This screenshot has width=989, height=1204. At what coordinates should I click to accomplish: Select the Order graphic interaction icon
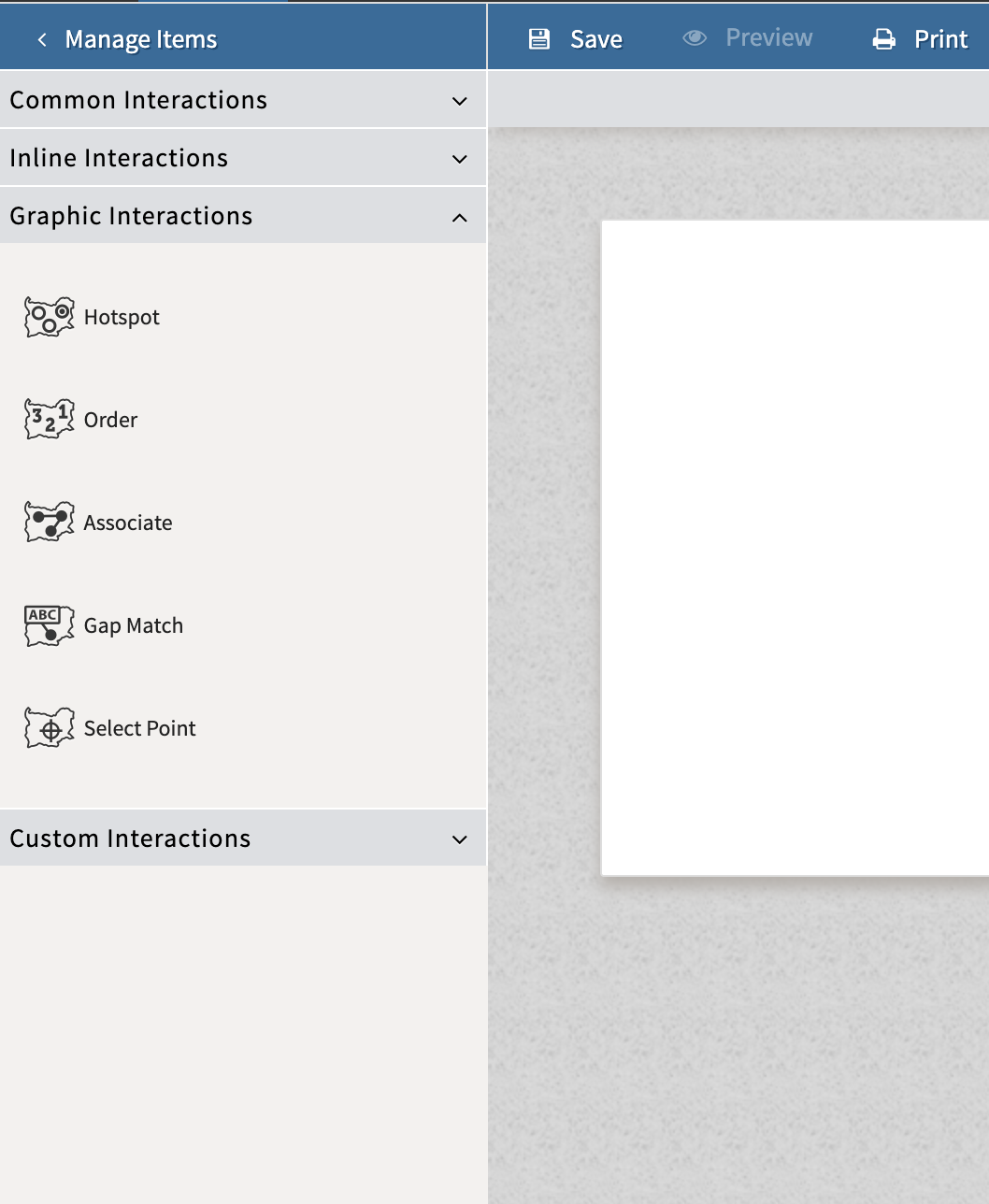(49, 419)
